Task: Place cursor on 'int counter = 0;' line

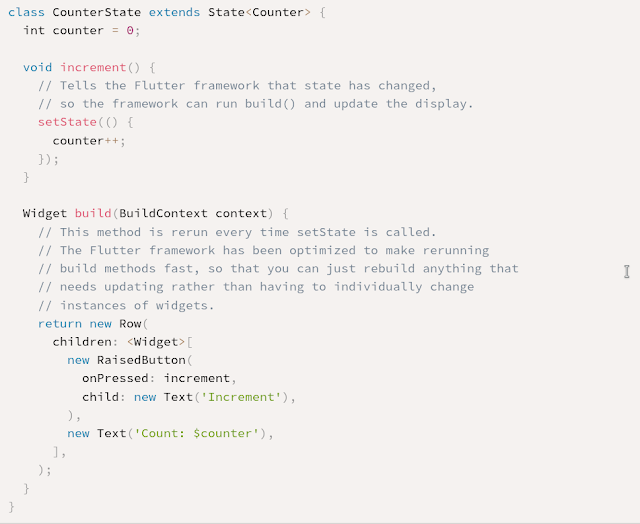Action: (82, 30)
